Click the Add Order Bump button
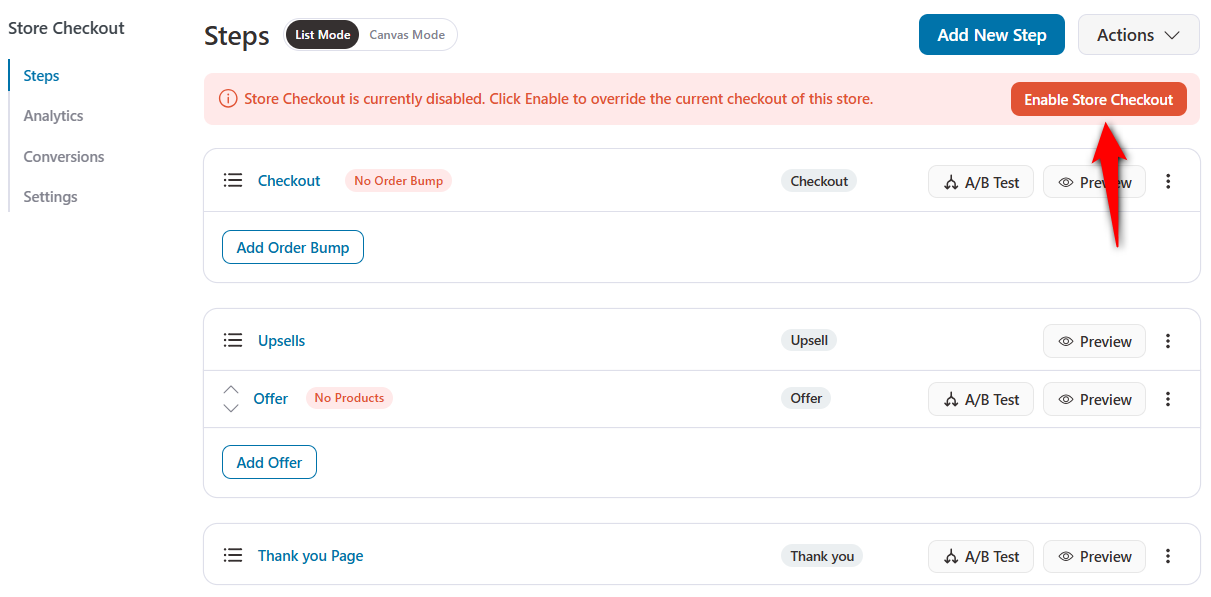This screenshot has height=597, width=1211. coord(293,248)
